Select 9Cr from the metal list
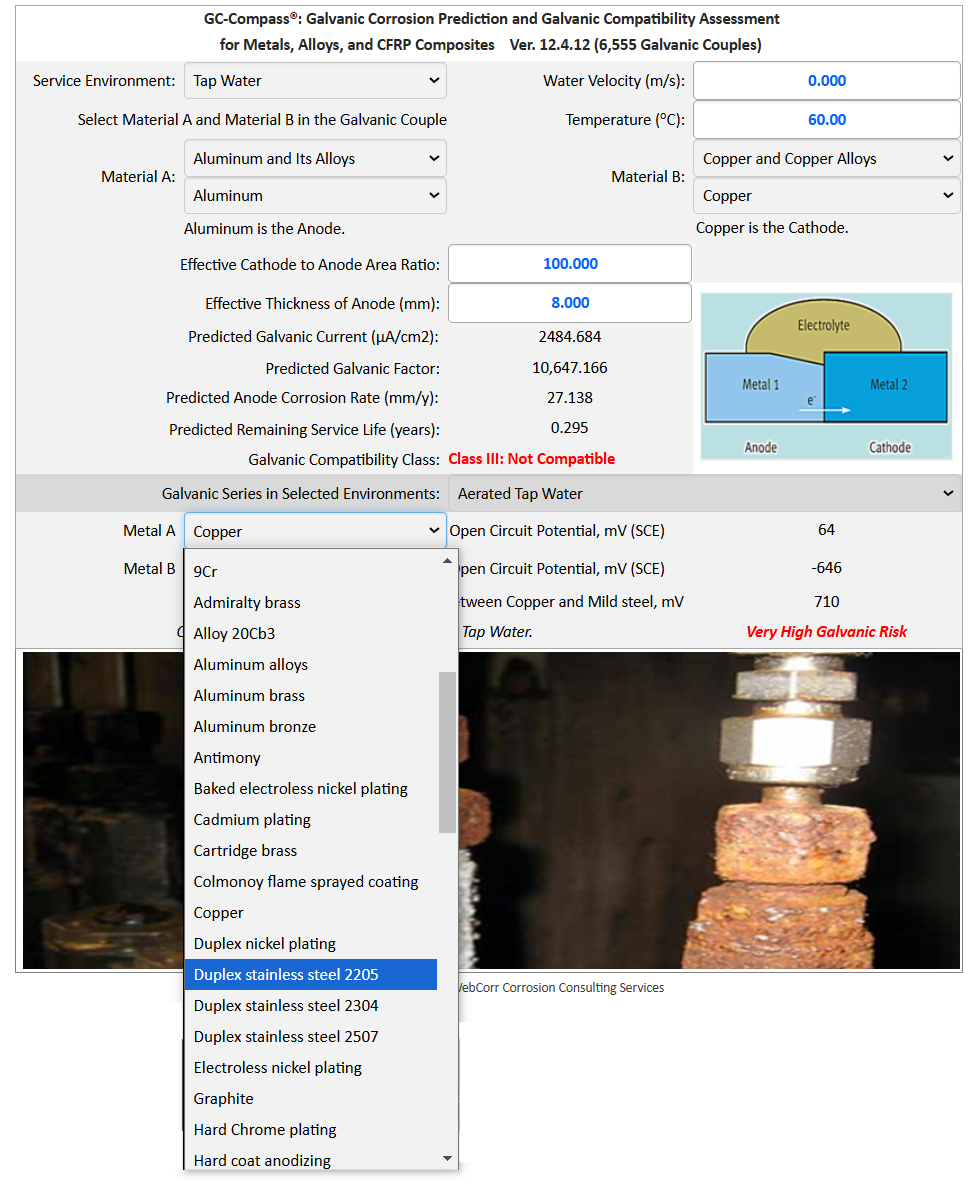971x1185 pixels. [x=311, y=571]
